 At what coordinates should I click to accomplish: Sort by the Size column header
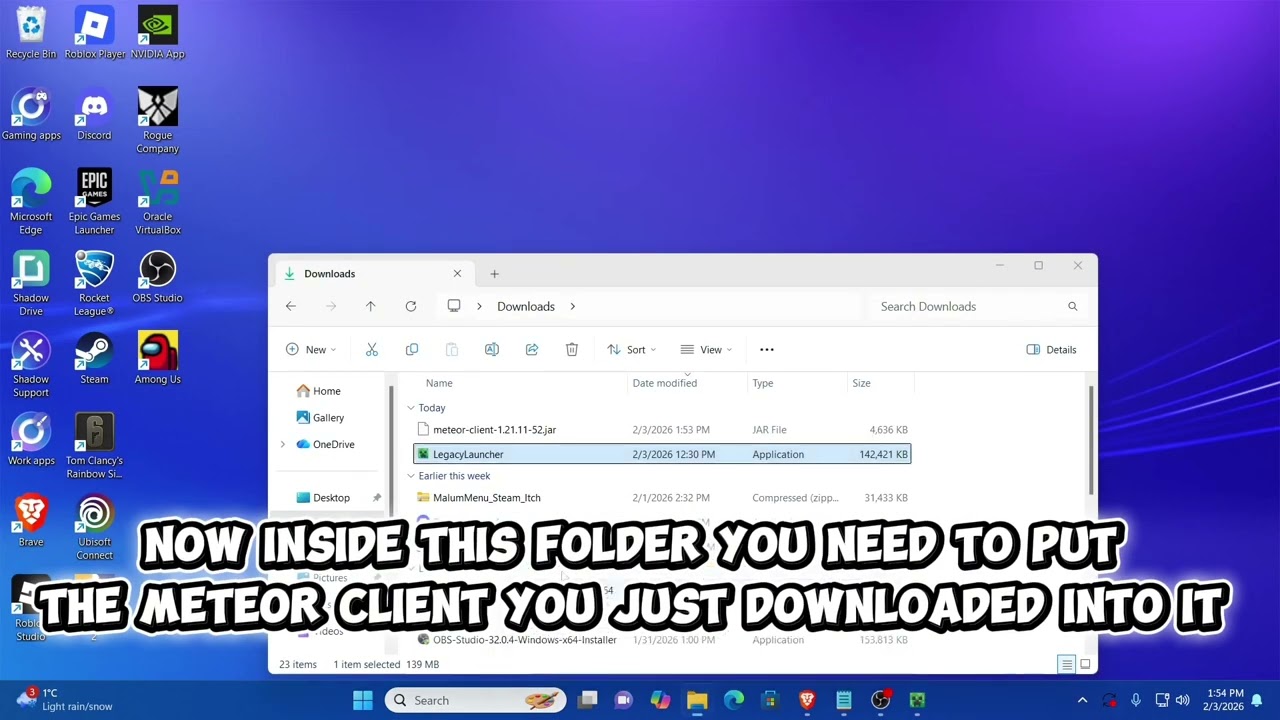coord(861,383)
